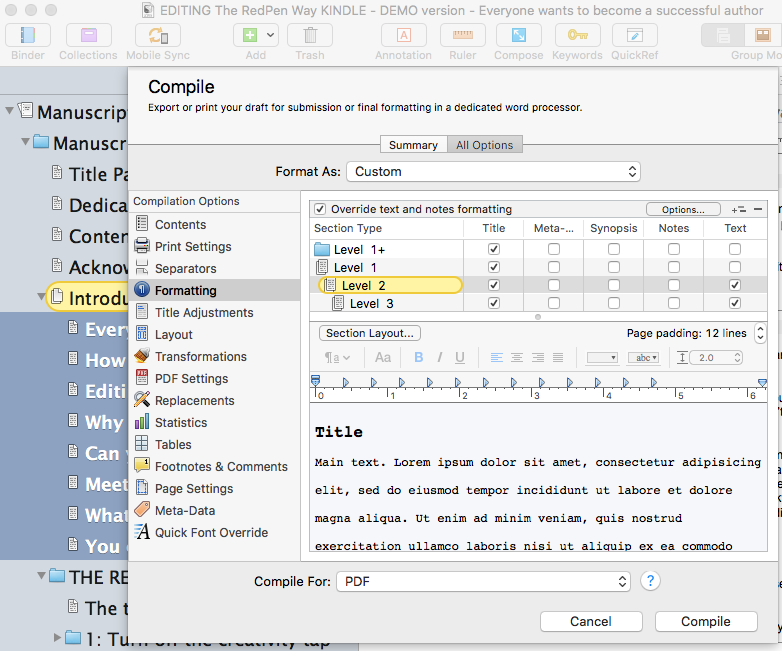Viewport: 782px width, 651px height.
Task: Collapse THE RE... folder in binder
Action: (41, 576)
